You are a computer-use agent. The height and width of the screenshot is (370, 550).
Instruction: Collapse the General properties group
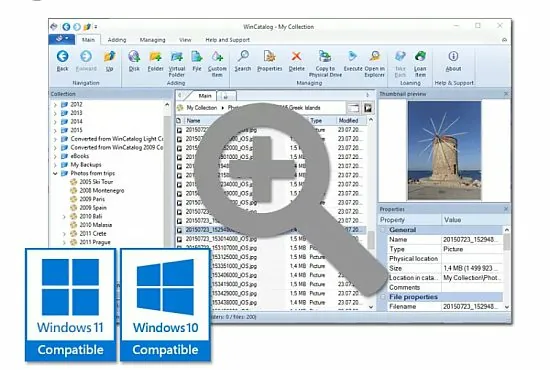click(x=383, y=230)
